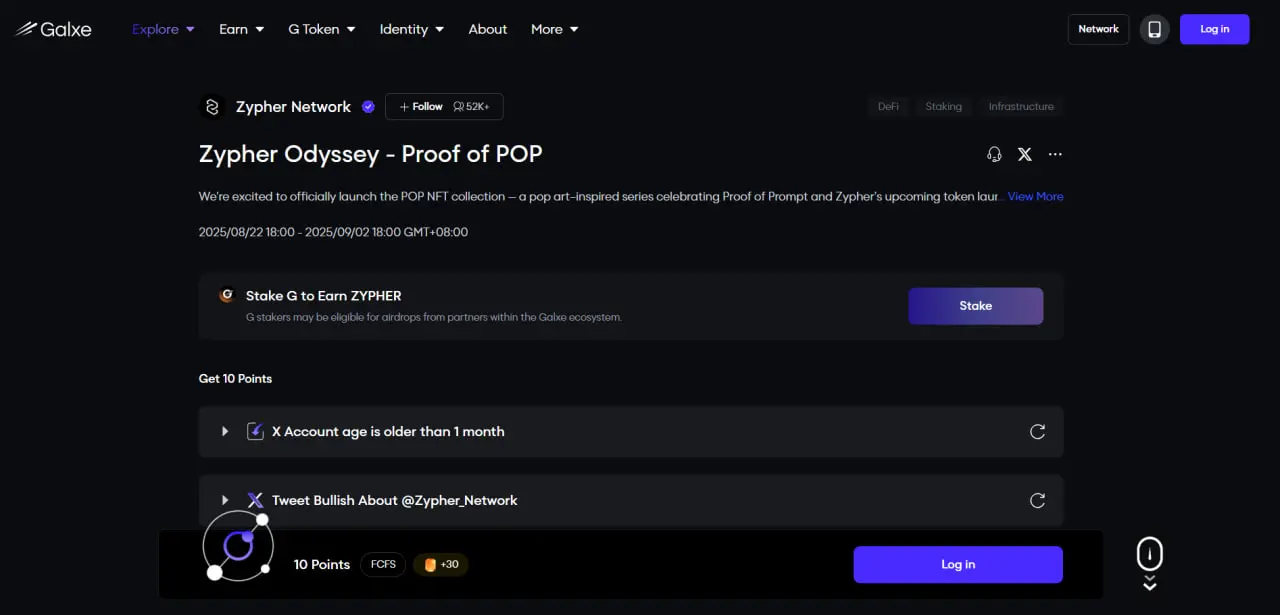Open the mobile app phone icon
The image size is (1280, 615).
tap(1154, 29)
